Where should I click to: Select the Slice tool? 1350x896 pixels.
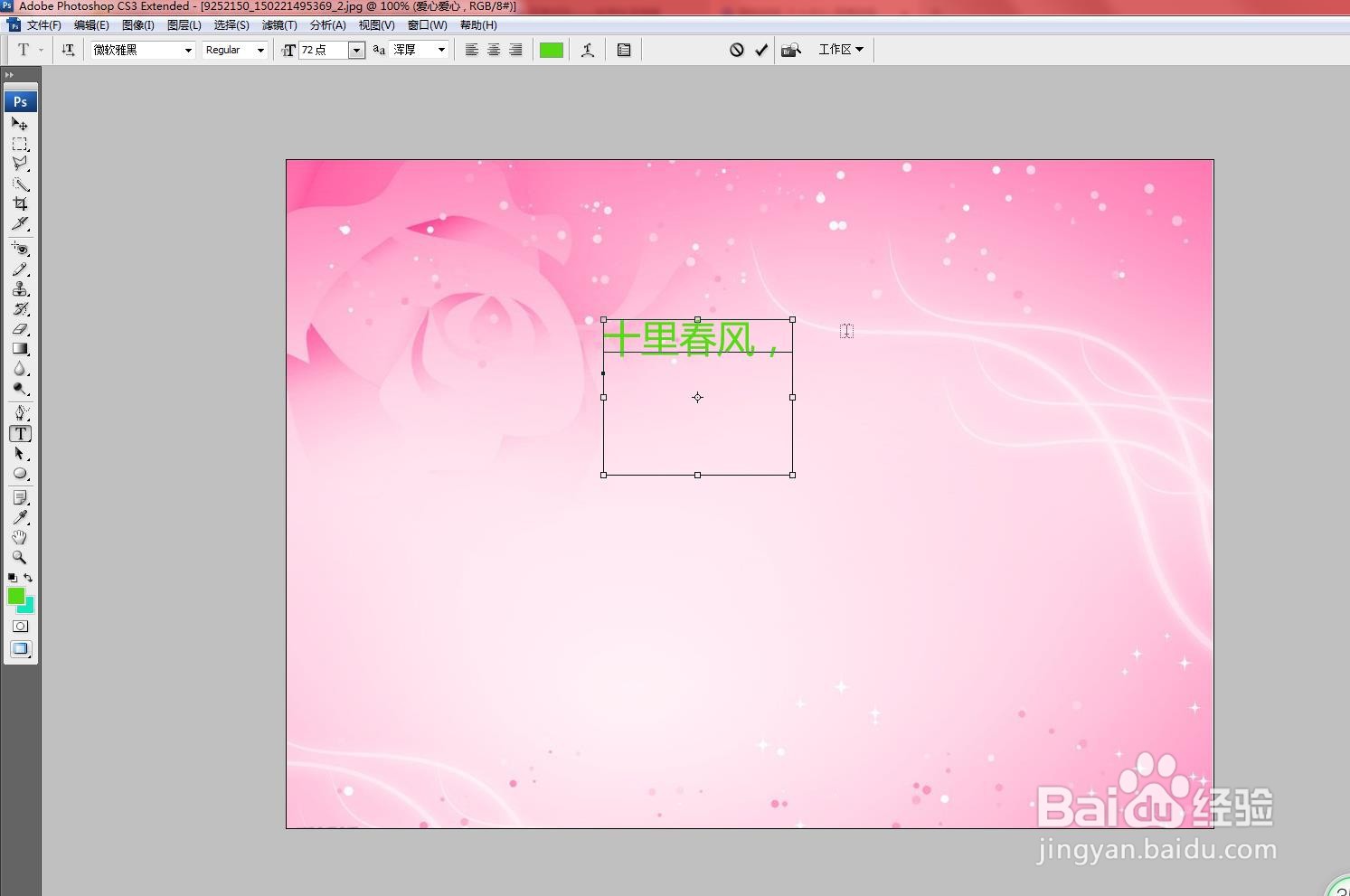click(20, 223)
